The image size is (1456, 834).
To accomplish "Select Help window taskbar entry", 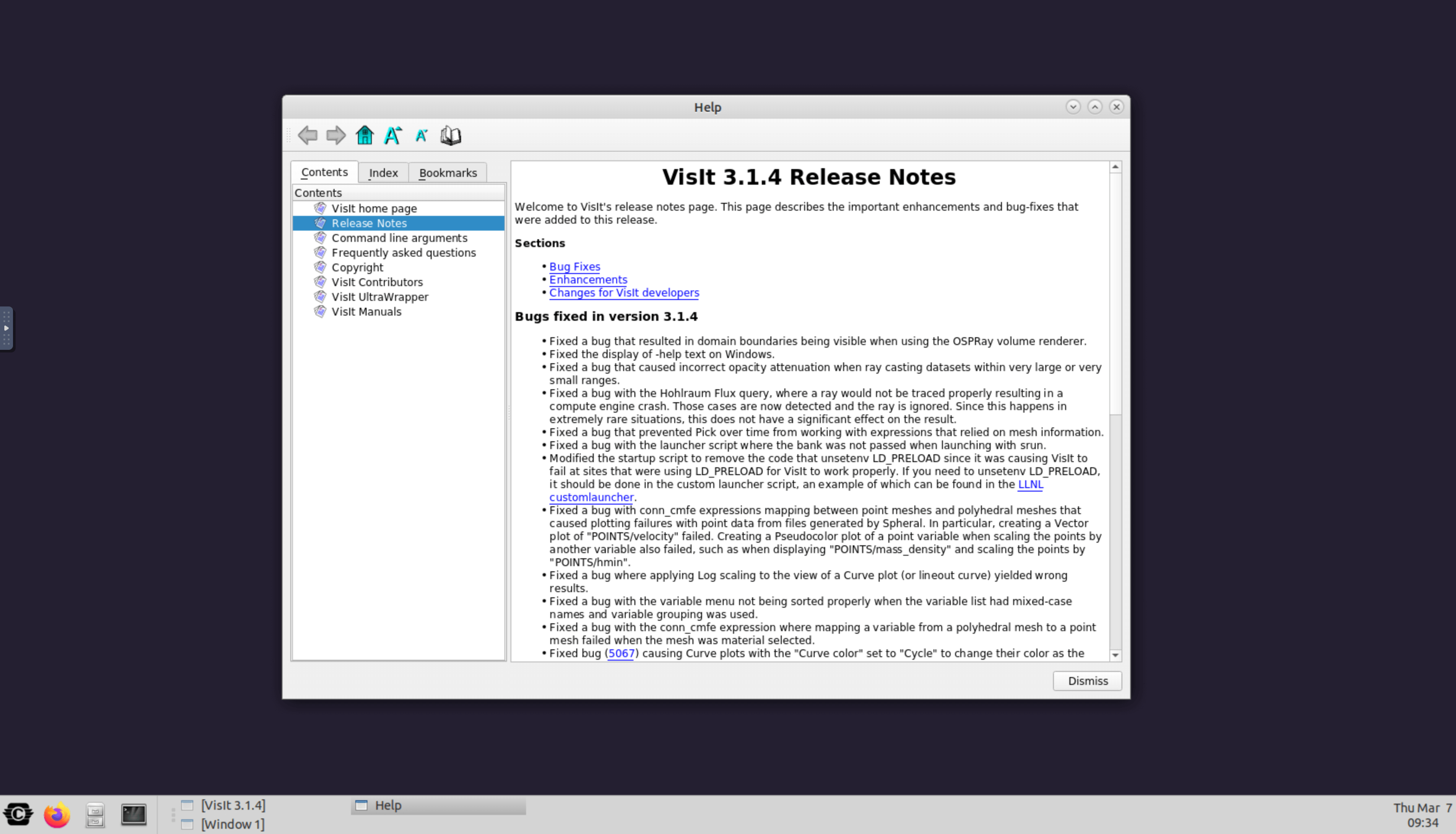I will pyautogui.click(x=438, y=805).
